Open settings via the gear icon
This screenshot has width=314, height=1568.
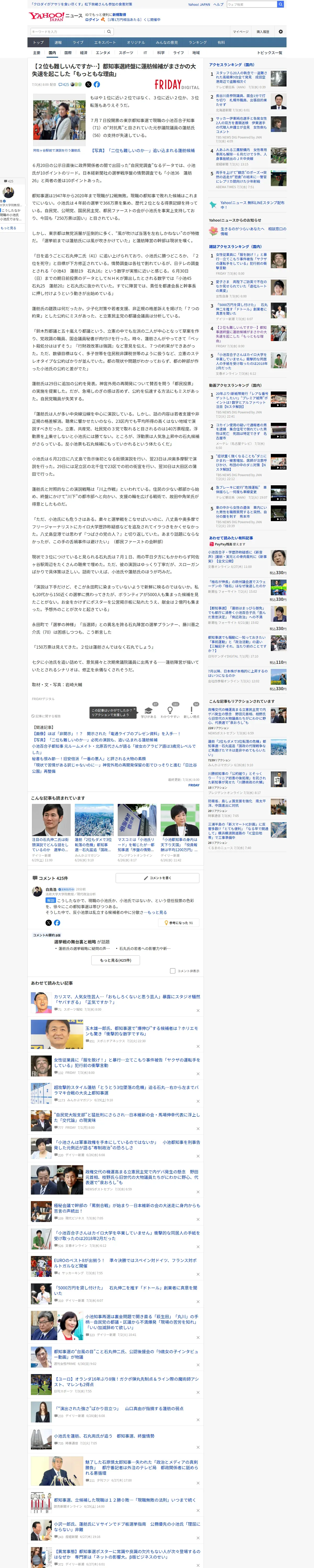281,32
